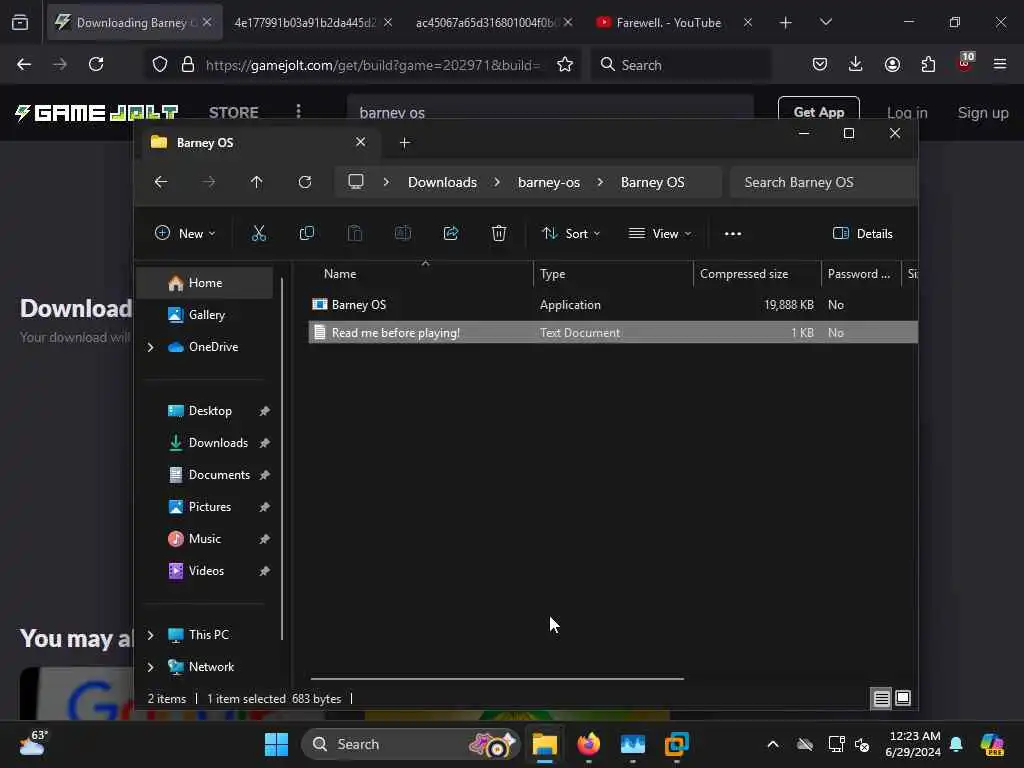Select the Barney OS application file
The height and width of the screenshot is (768, 1024).
pos(613,305)
